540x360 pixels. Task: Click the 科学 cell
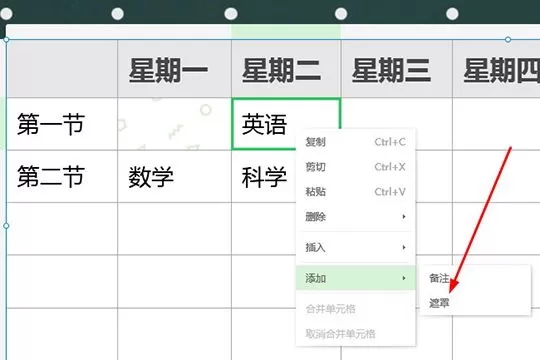264,176
